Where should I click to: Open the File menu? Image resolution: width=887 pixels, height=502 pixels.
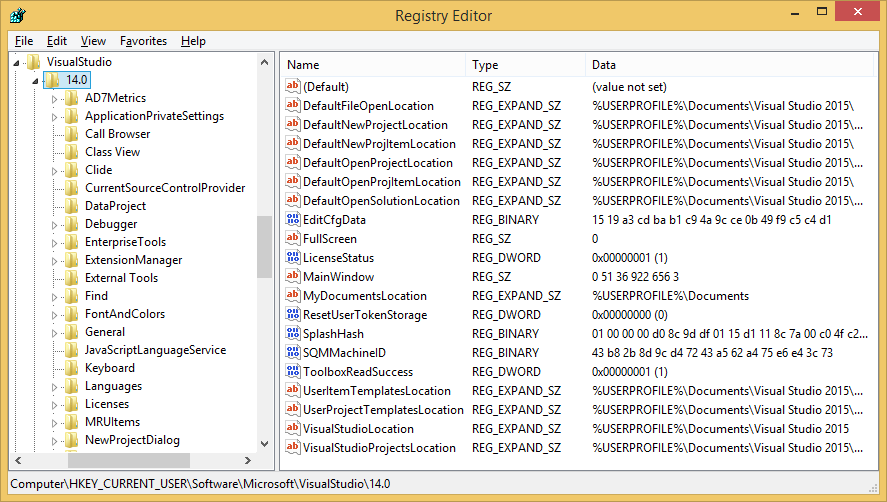(x=24, y=41)
